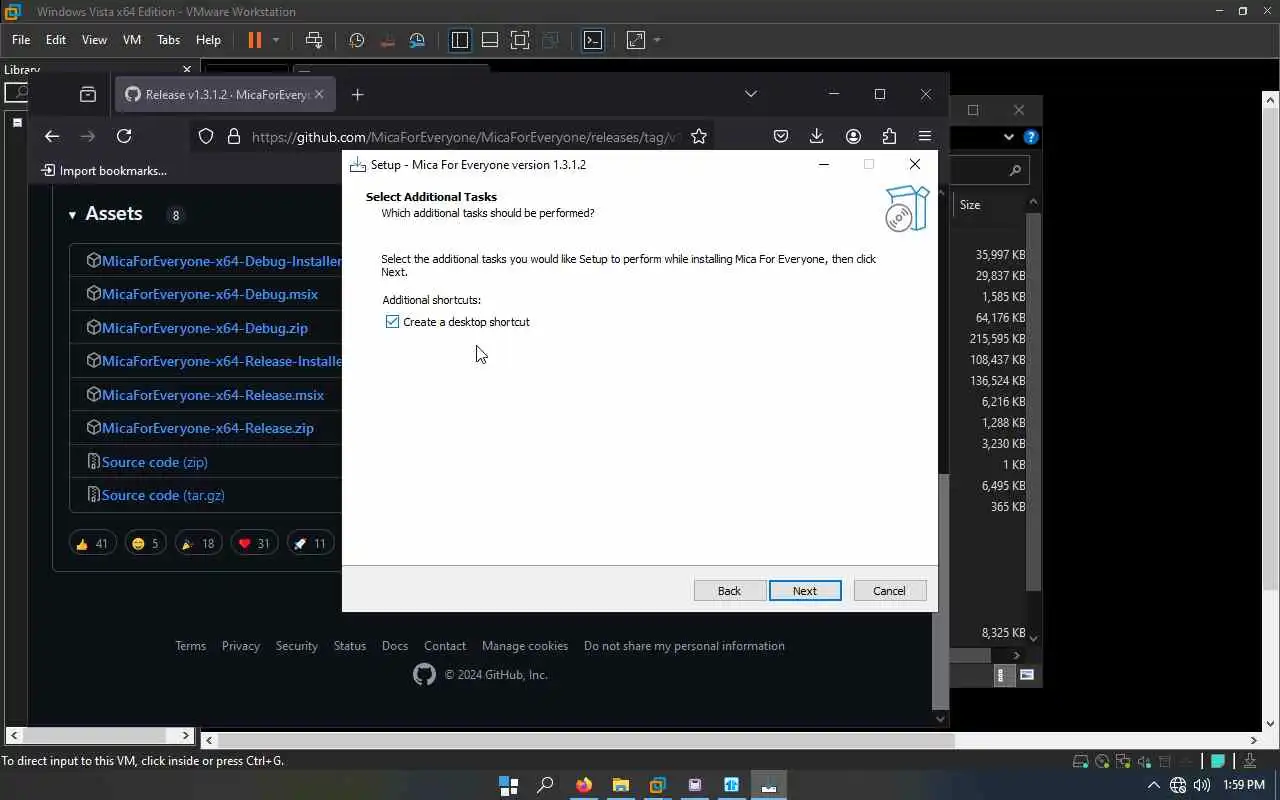Screen dimensions: 1280x800
Task: Click taskbar search magnifier icon
Action: tap(545, 785)
